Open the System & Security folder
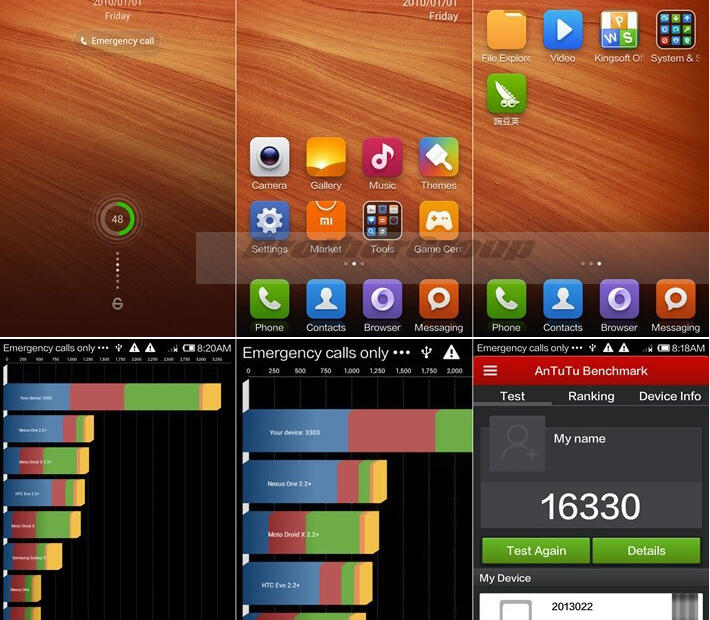Screen dimensions: 710x620 [676, 30]
